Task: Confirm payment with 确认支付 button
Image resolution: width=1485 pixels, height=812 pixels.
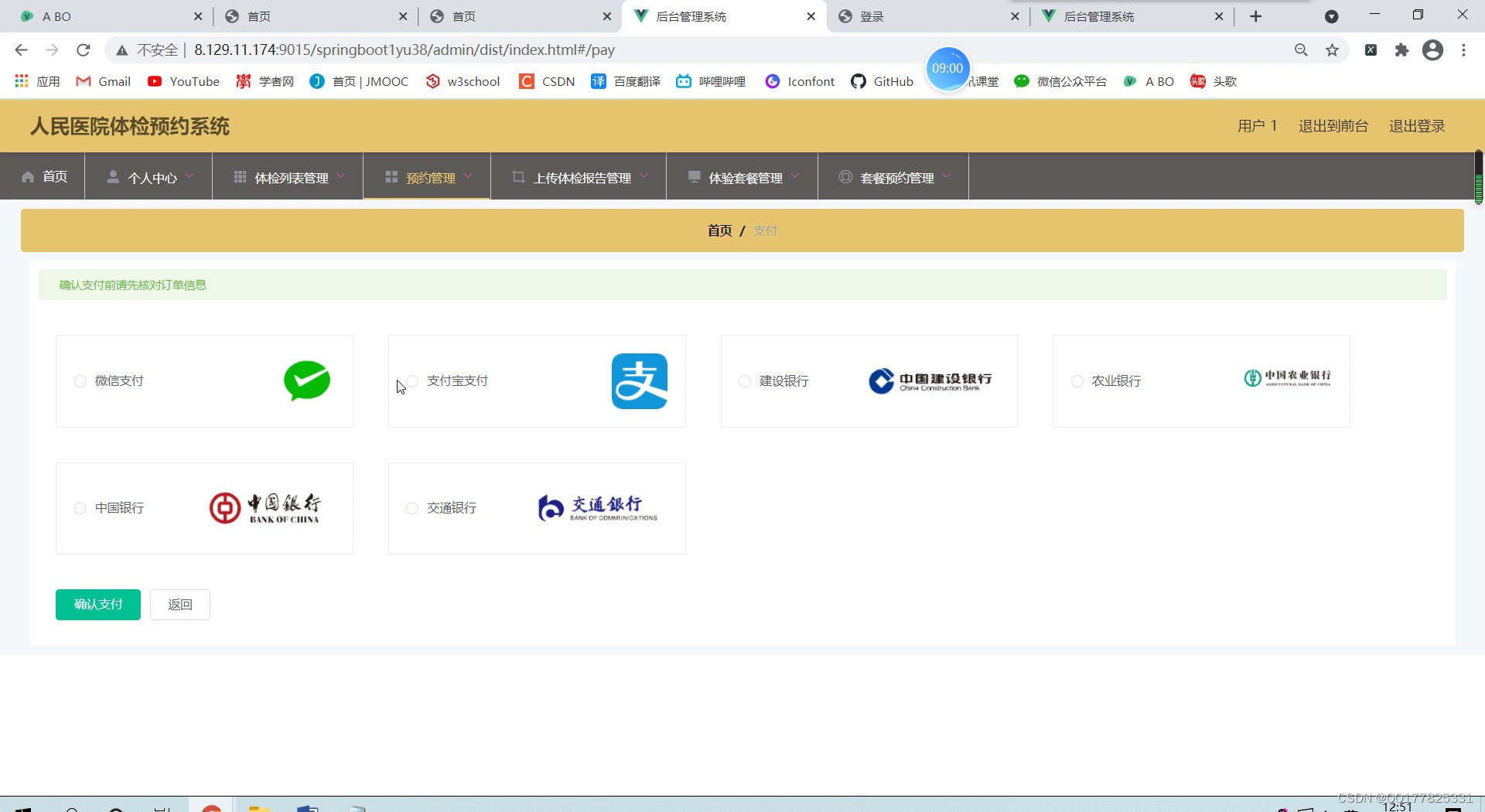Action: pos(98,605)
